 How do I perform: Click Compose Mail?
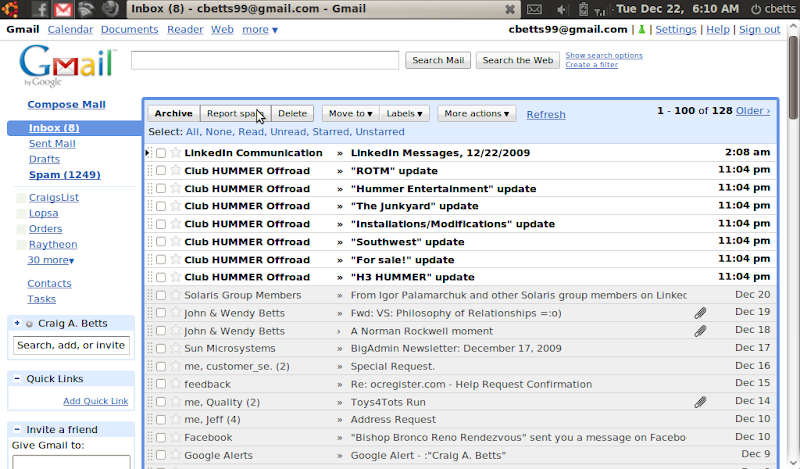point(66,105)
